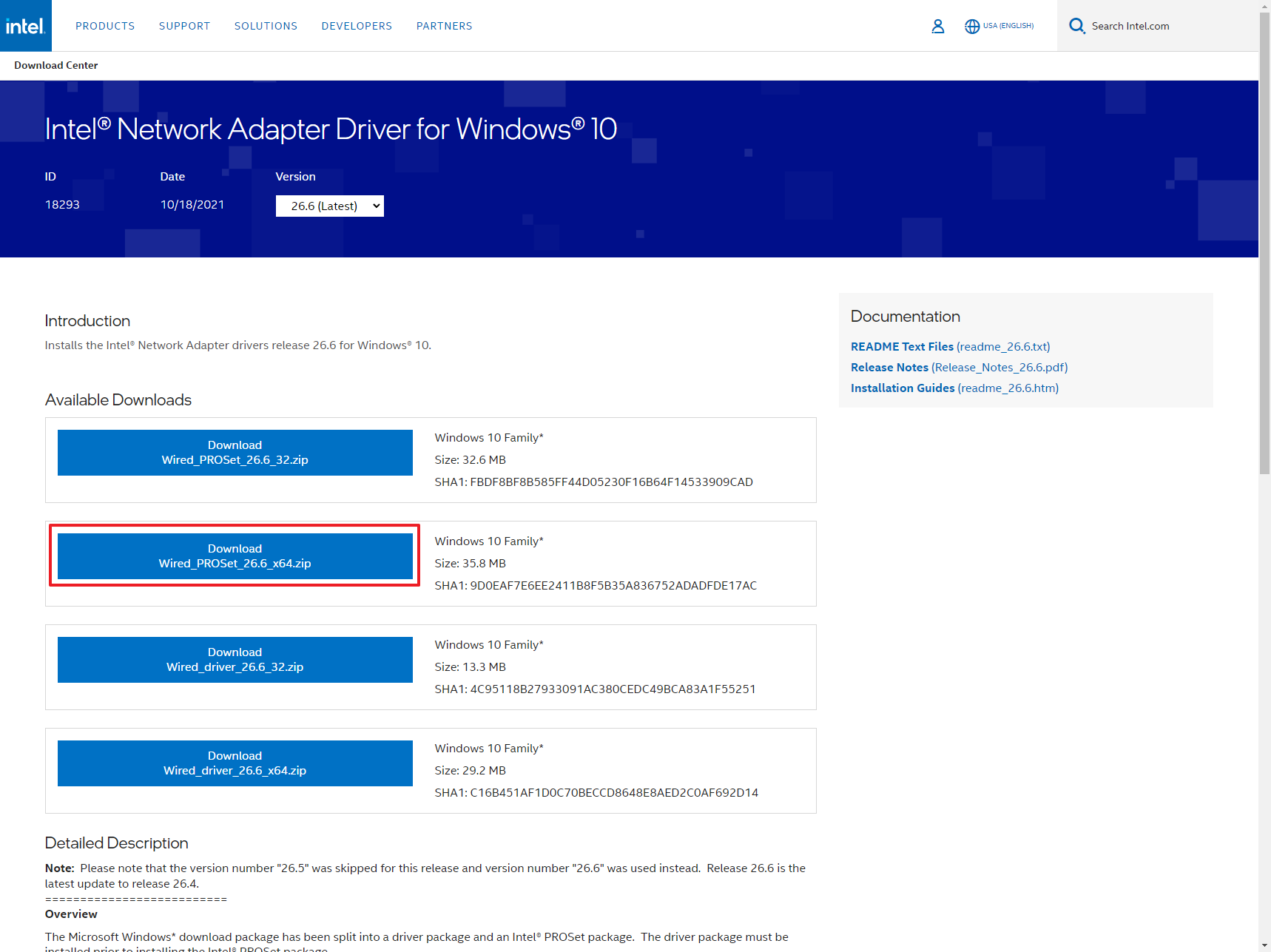1271x952 pixels.
Task: Go to Download Center breadcrumb
Action: (x=55, y=65)
